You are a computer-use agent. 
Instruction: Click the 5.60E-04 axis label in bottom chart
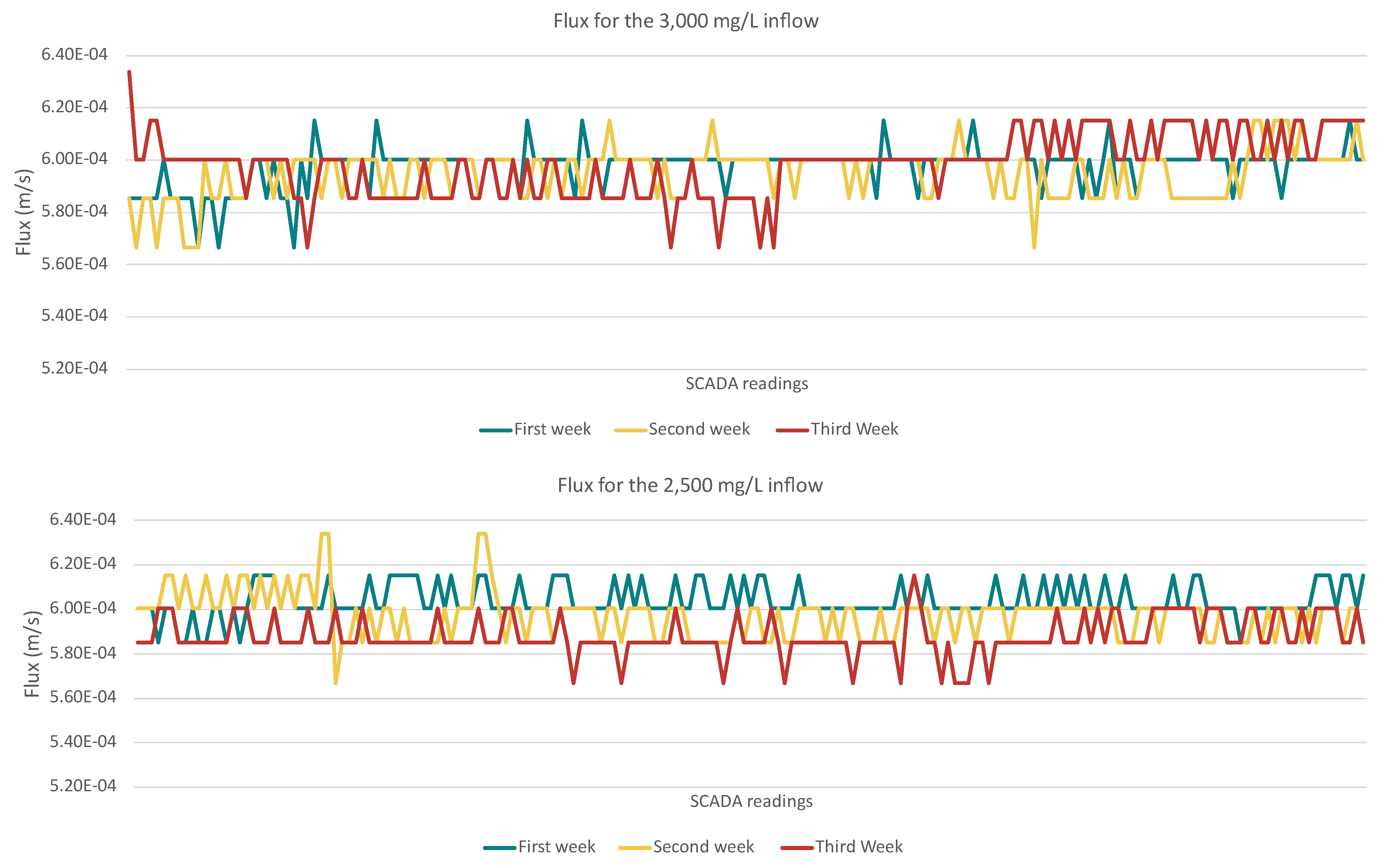(x=83, y=697)
